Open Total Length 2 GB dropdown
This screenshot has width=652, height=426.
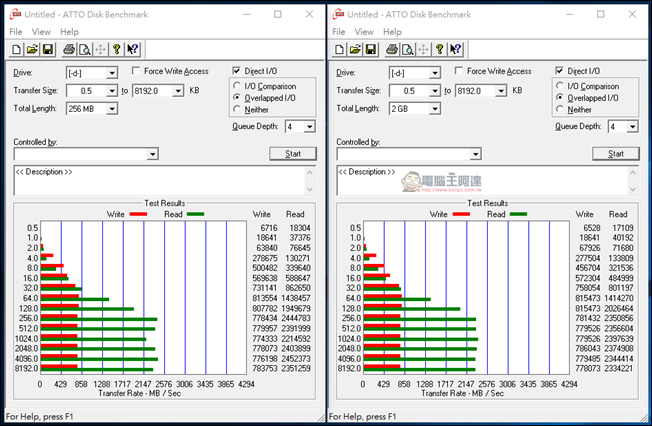pos(435,109)
